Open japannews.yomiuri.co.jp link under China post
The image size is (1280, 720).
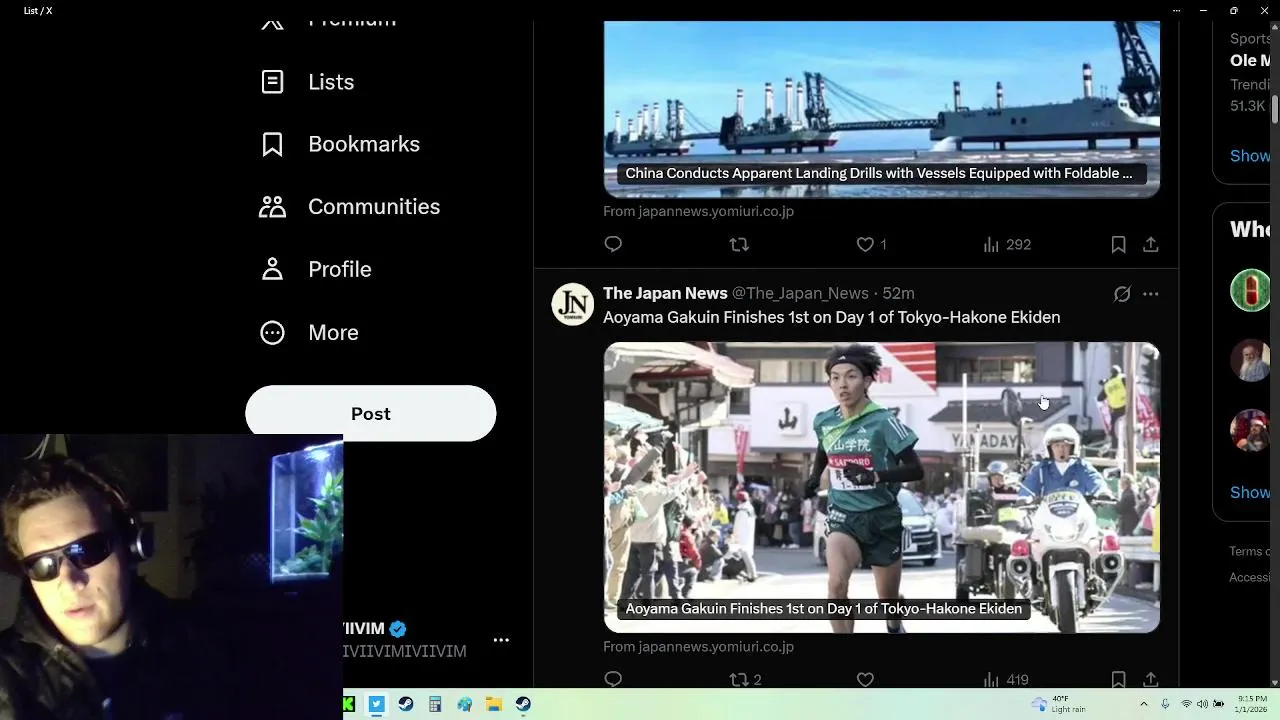point(698,211)
